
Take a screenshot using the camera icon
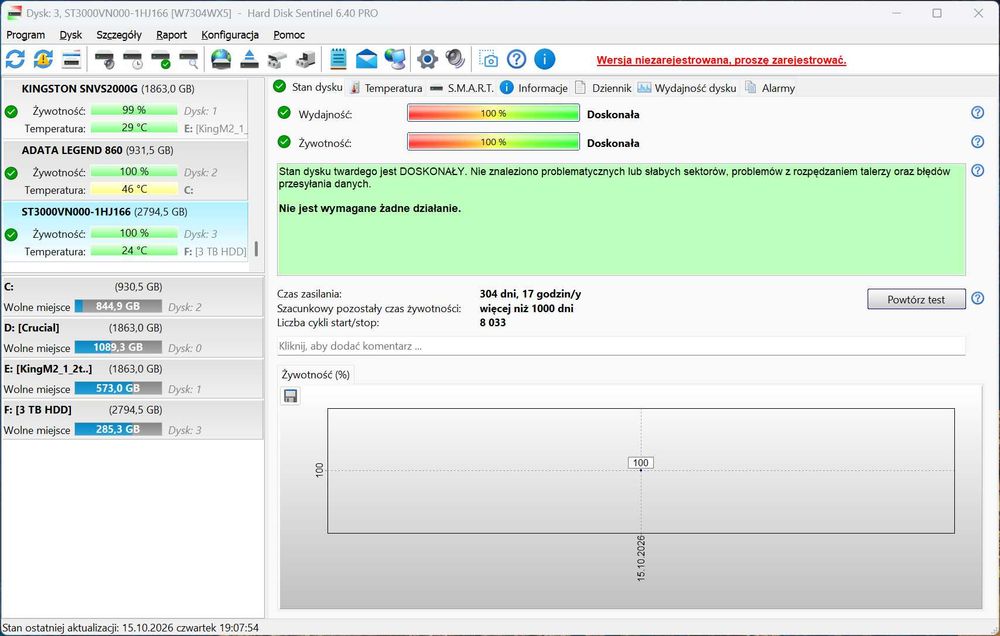pos(489,59)
